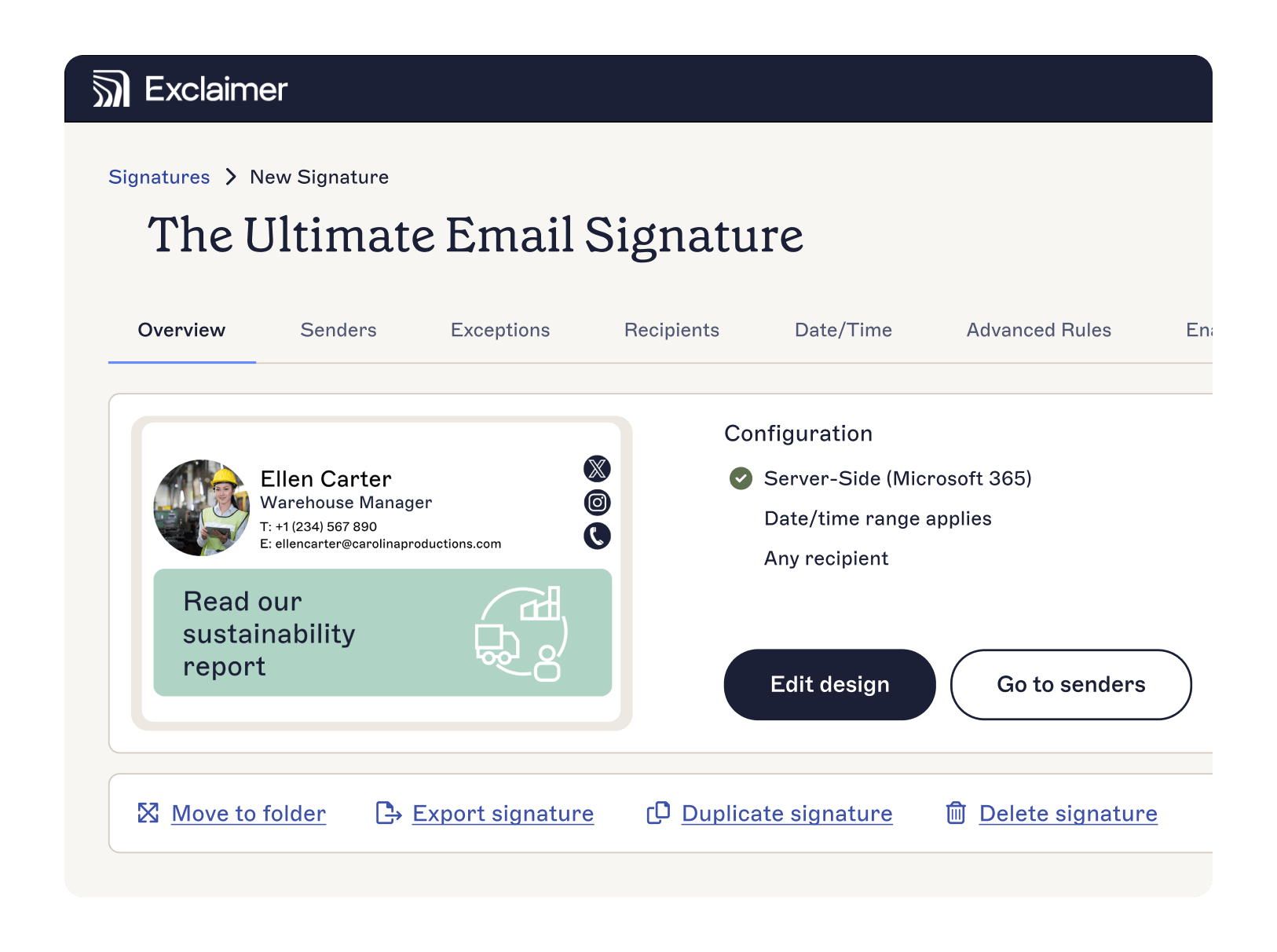The image size is (1277, 952).
Task: Click the Export signature icon
Action: tap(386, 814)
